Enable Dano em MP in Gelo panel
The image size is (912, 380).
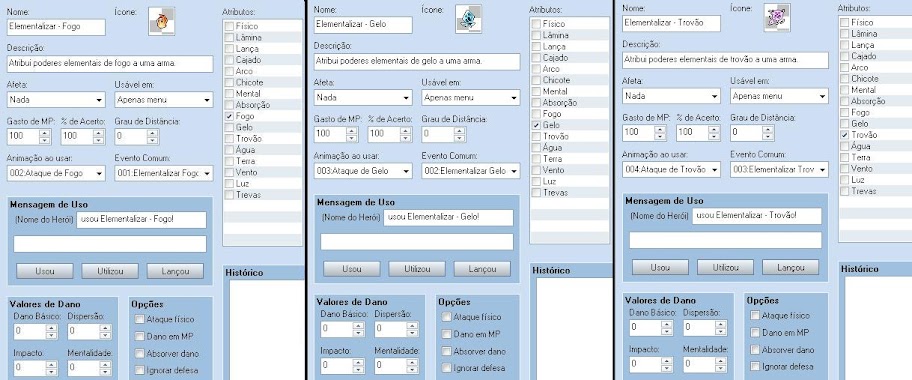pyautogui.click(x=447, y=334)
